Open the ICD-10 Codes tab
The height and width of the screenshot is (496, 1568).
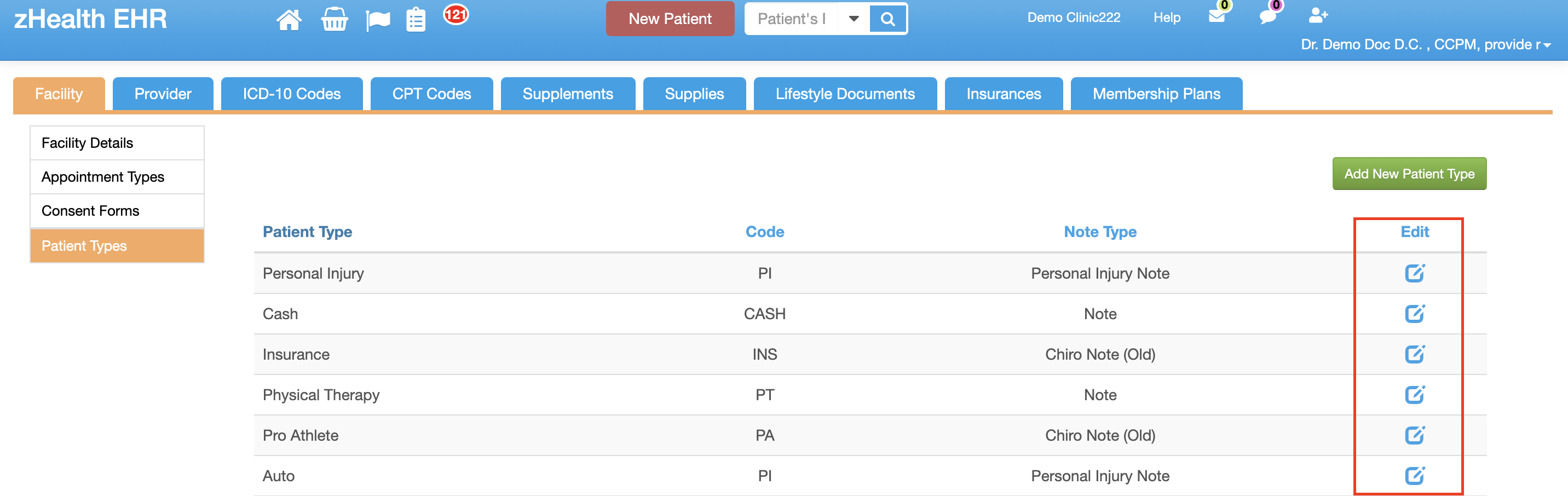292,94
